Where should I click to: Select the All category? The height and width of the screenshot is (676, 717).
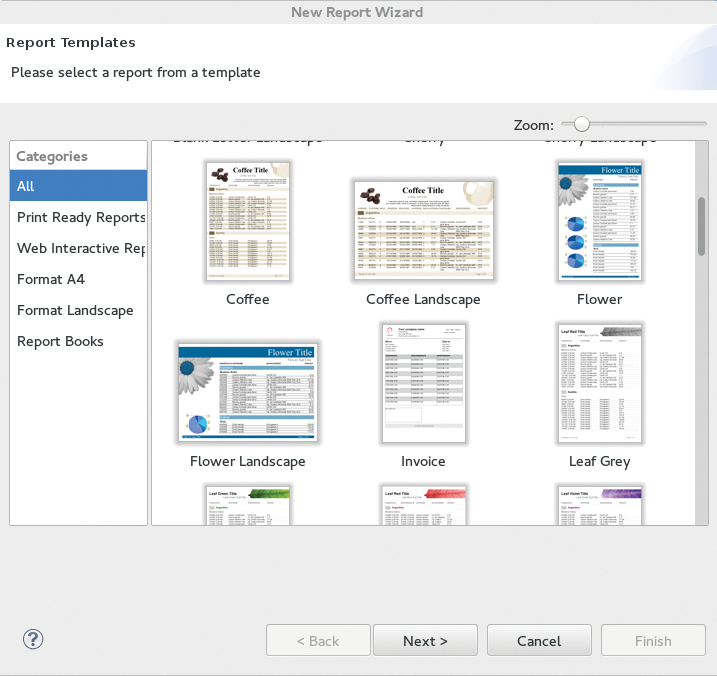pos(78,186)
